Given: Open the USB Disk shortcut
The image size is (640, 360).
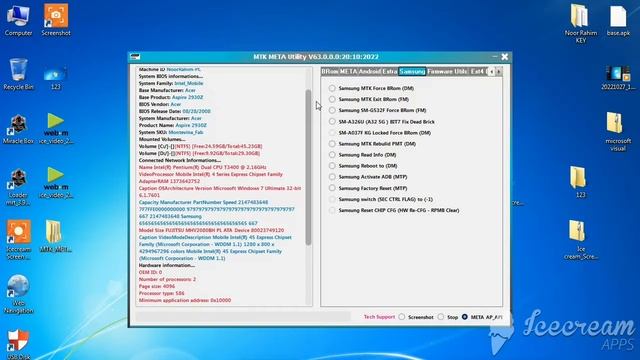Looking at the screenshot, I should coord(18,345).
